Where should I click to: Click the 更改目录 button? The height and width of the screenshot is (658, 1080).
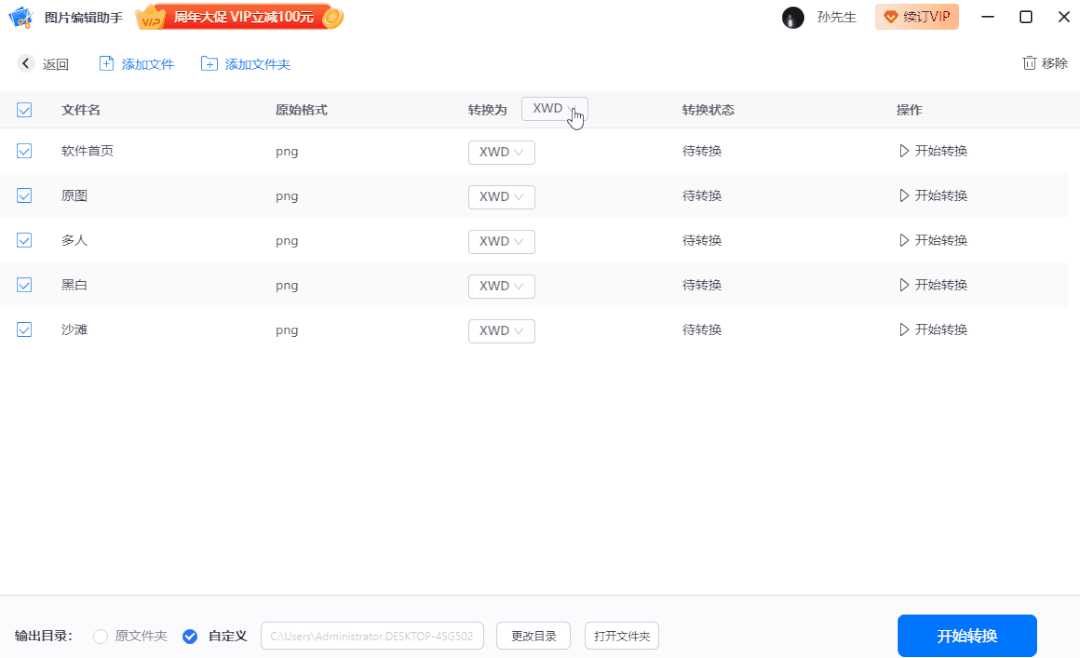[533, 636]
